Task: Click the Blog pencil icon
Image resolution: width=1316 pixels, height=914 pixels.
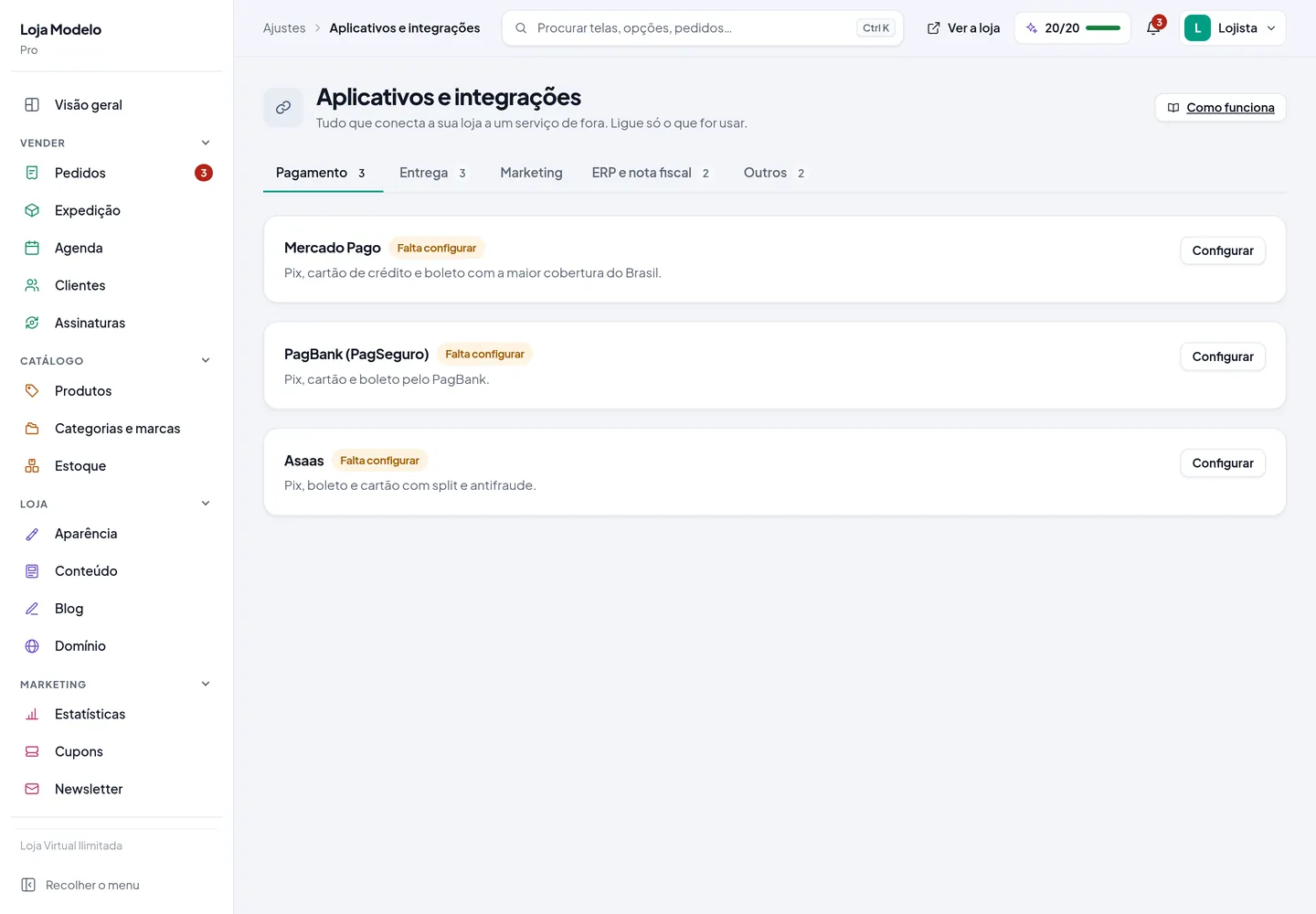Action: pyautogui.click(x=32, y=609)
